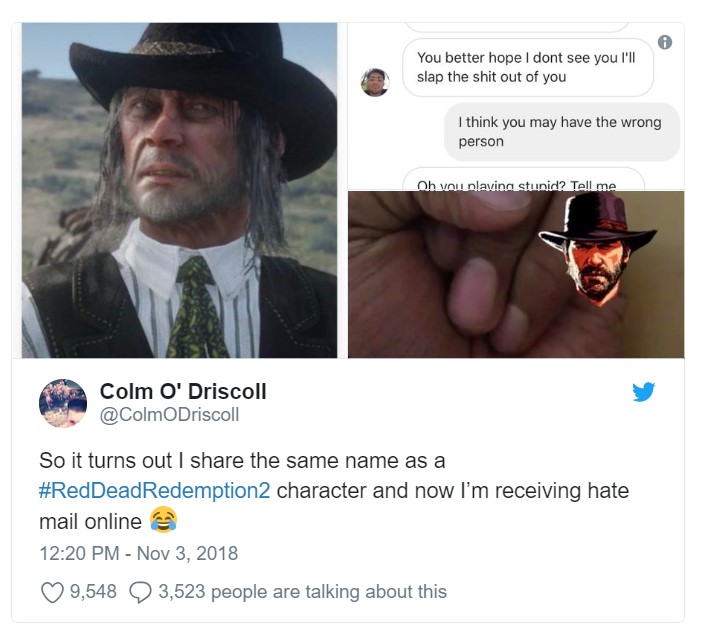Image resolution: width=707 pixels, height=637 pixels.
Task: Click the sender's avatar in the chat screenshot
Action: tap(375, 82)
